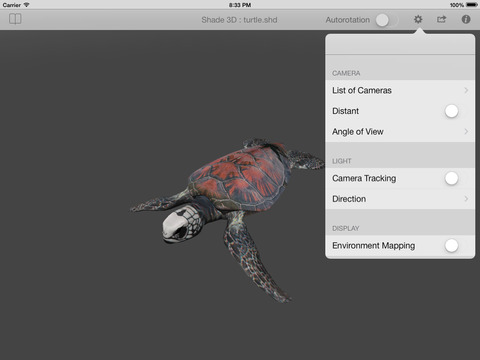Image resolution: width=480 pixels, height=360 pixels.
Task: Tap the share export icon
Action: [x=441, y=19]
